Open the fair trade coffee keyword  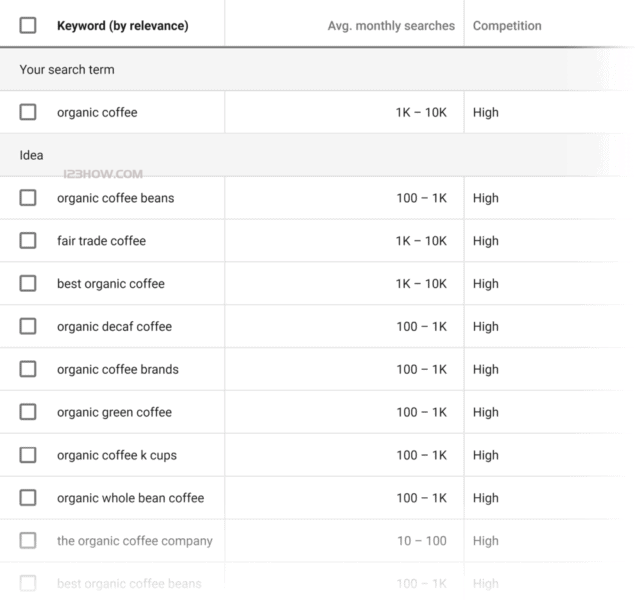(x=101, y=241)
